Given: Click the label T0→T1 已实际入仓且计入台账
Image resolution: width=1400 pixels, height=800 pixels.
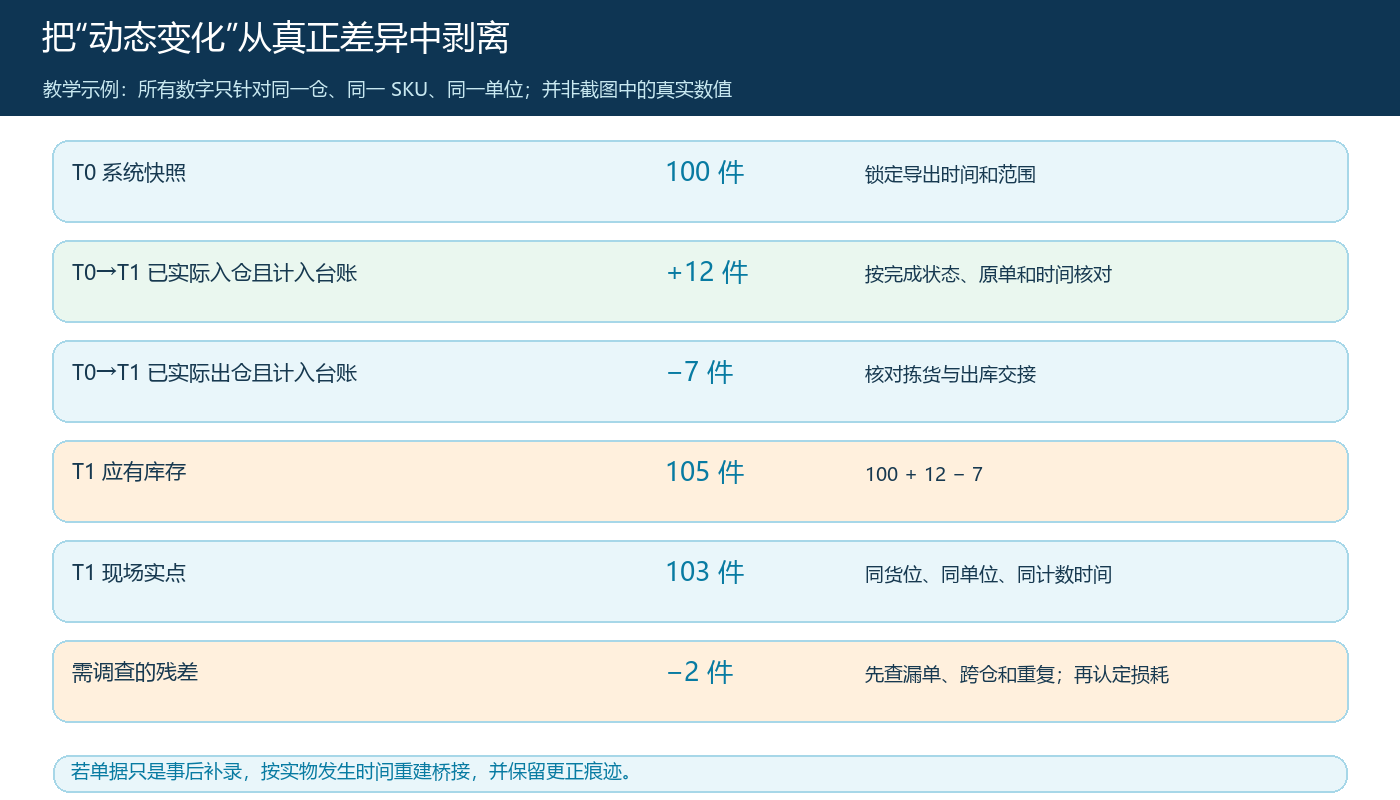Looking at the screenshot, I should pos(214,273).
